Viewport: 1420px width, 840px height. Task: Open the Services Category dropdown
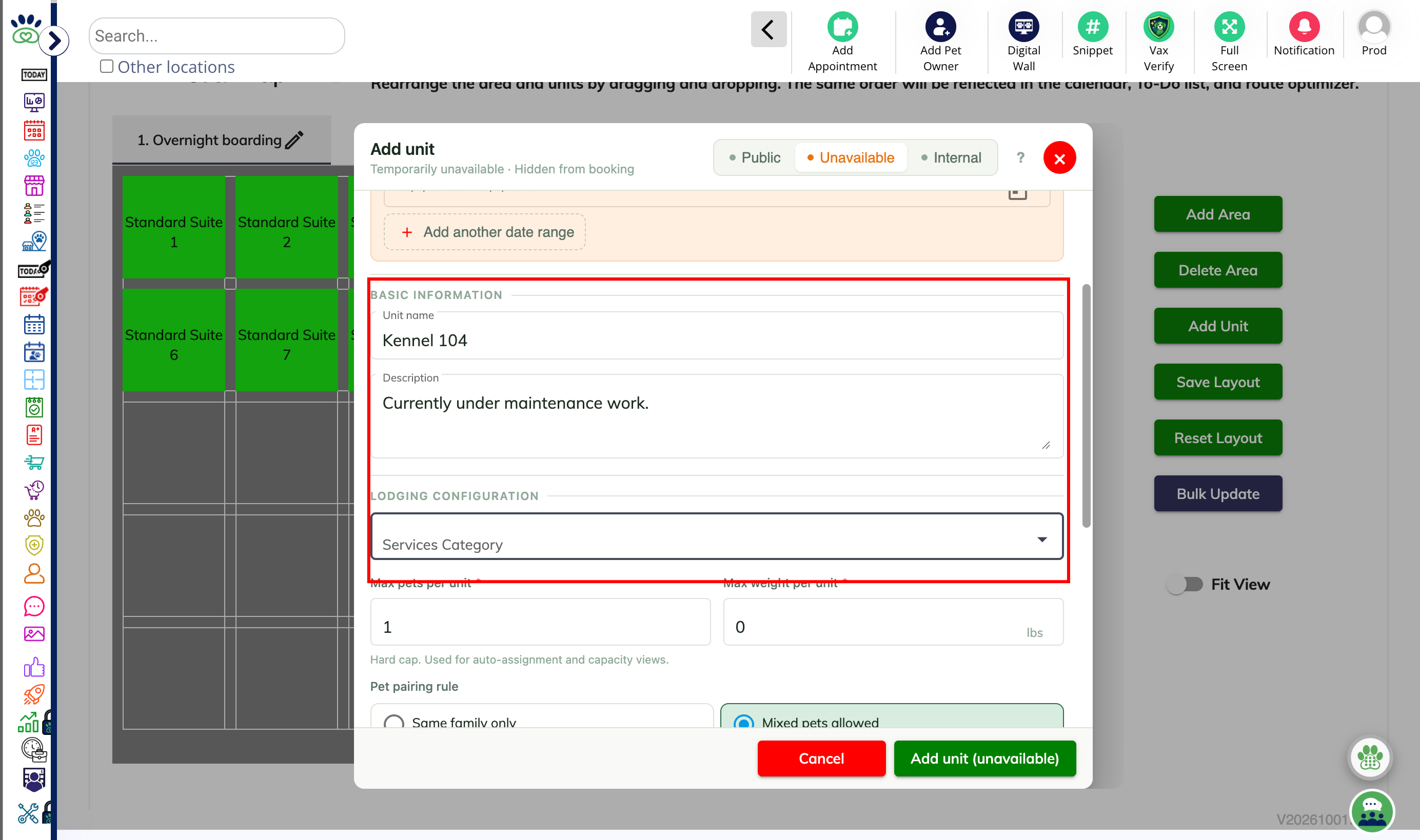coord(717,536)
